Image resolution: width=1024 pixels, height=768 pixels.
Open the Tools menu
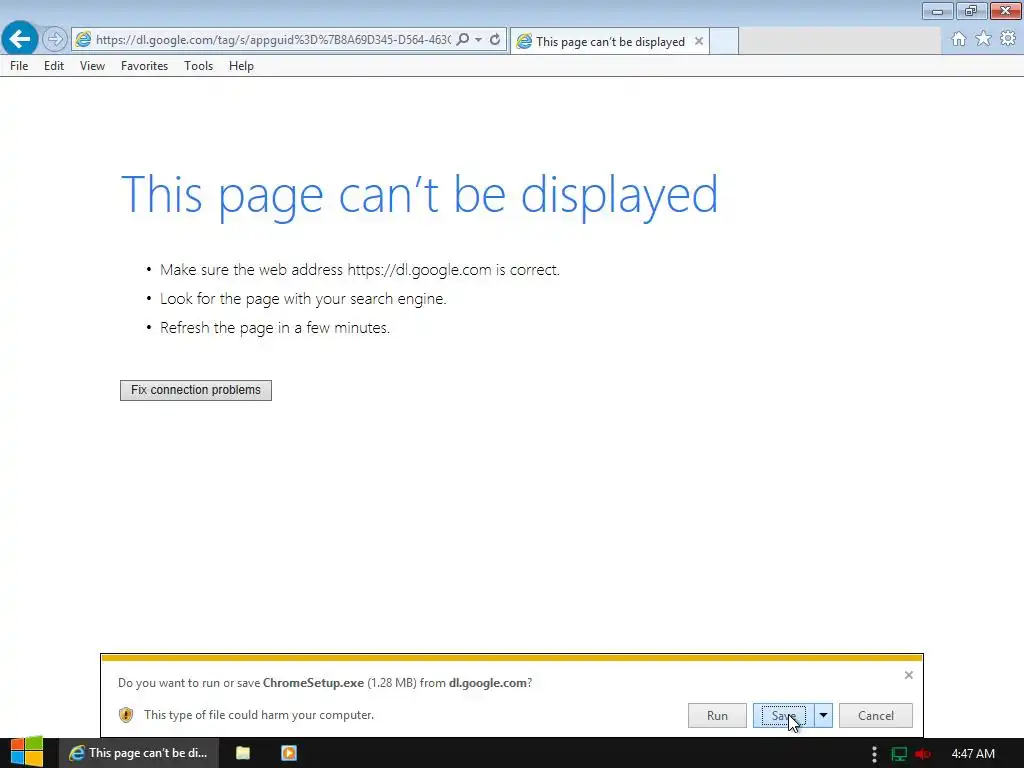[199, 66]
